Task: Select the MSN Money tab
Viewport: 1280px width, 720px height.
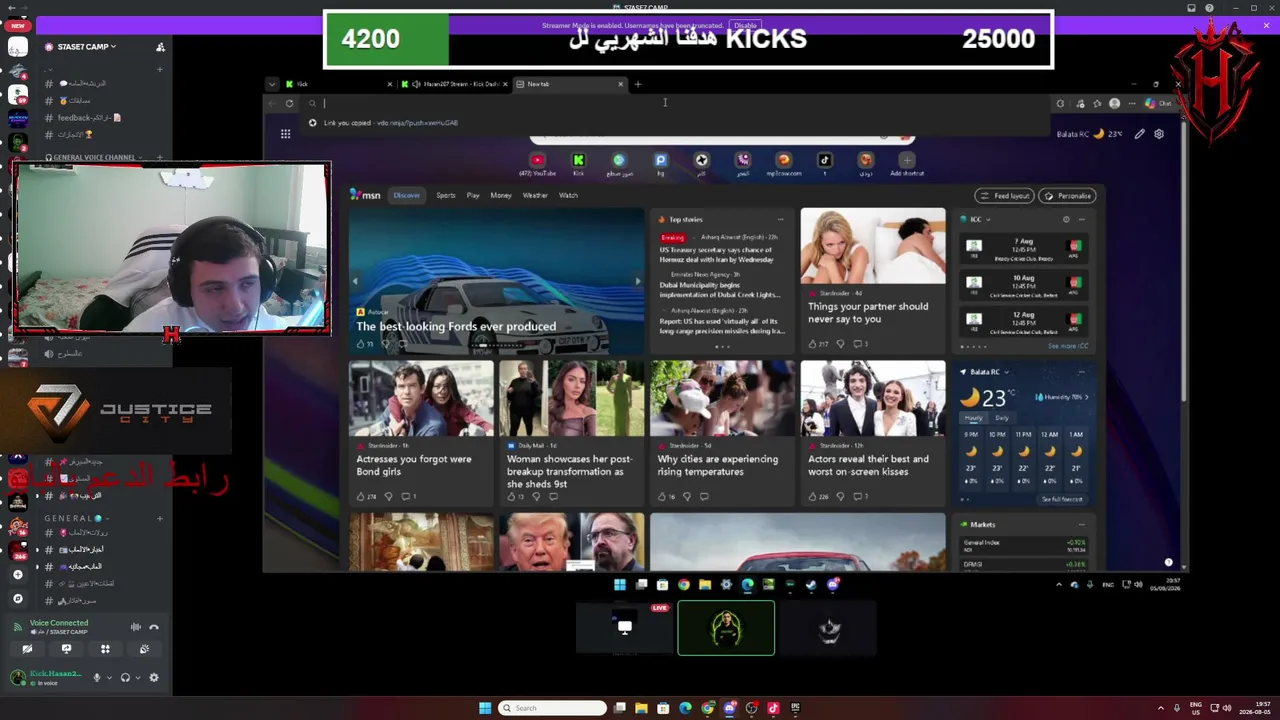Action: coord(501,196)
